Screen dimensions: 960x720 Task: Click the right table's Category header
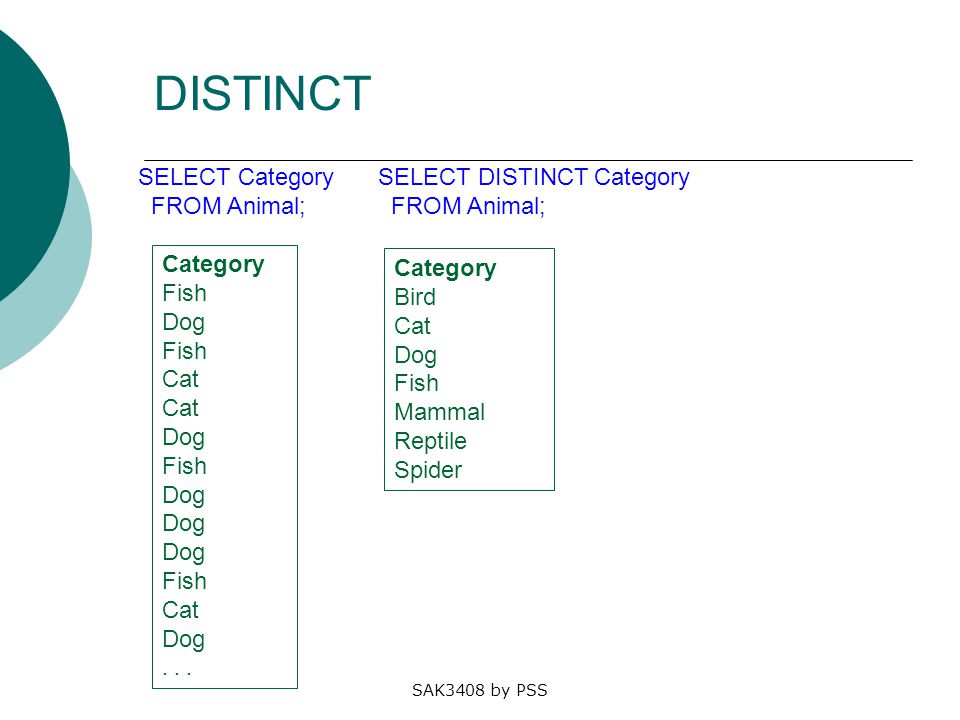[x=445, y=269]
